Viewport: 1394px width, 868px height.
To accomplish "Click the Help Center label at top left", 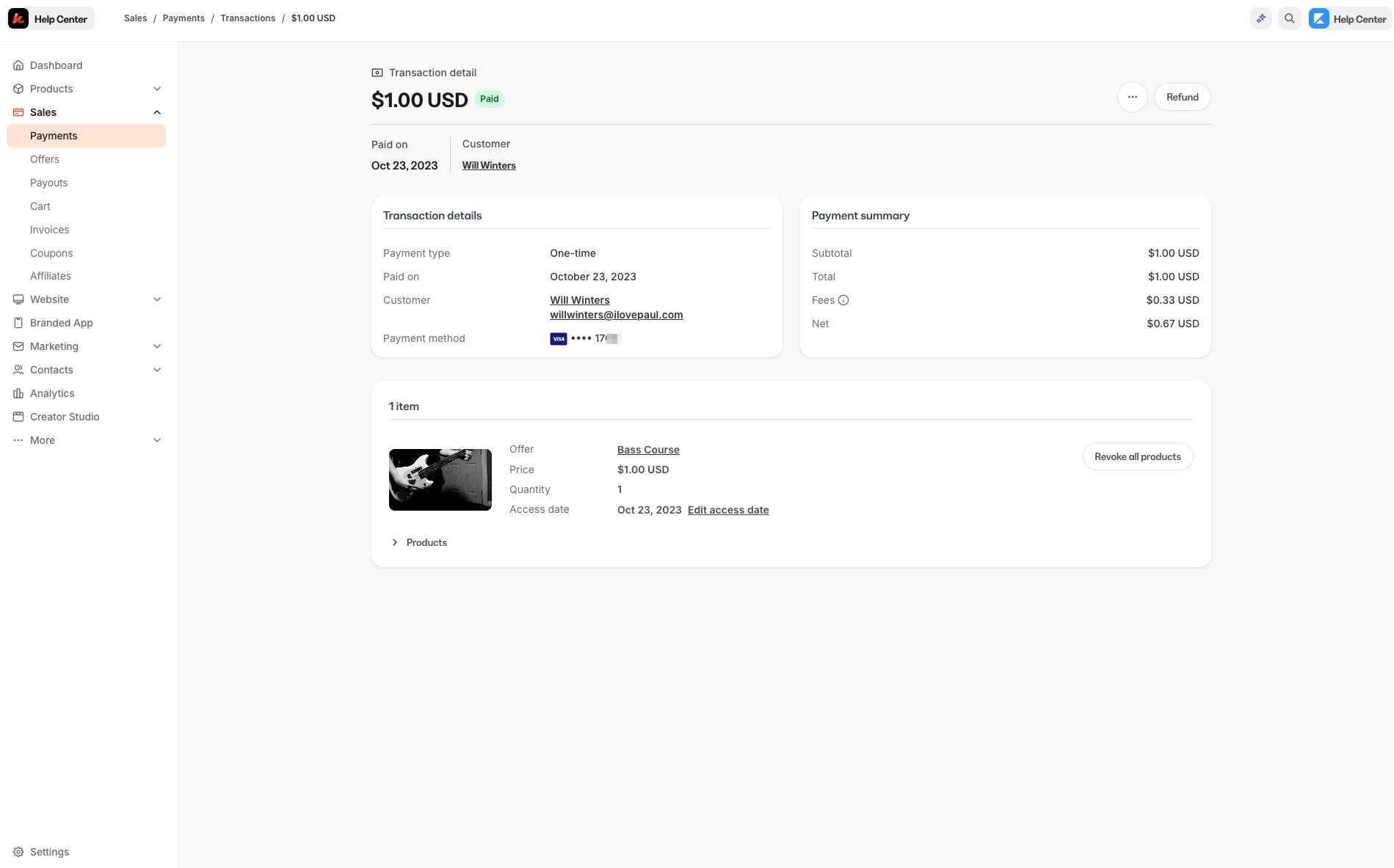I will click(x=61, y=19).
